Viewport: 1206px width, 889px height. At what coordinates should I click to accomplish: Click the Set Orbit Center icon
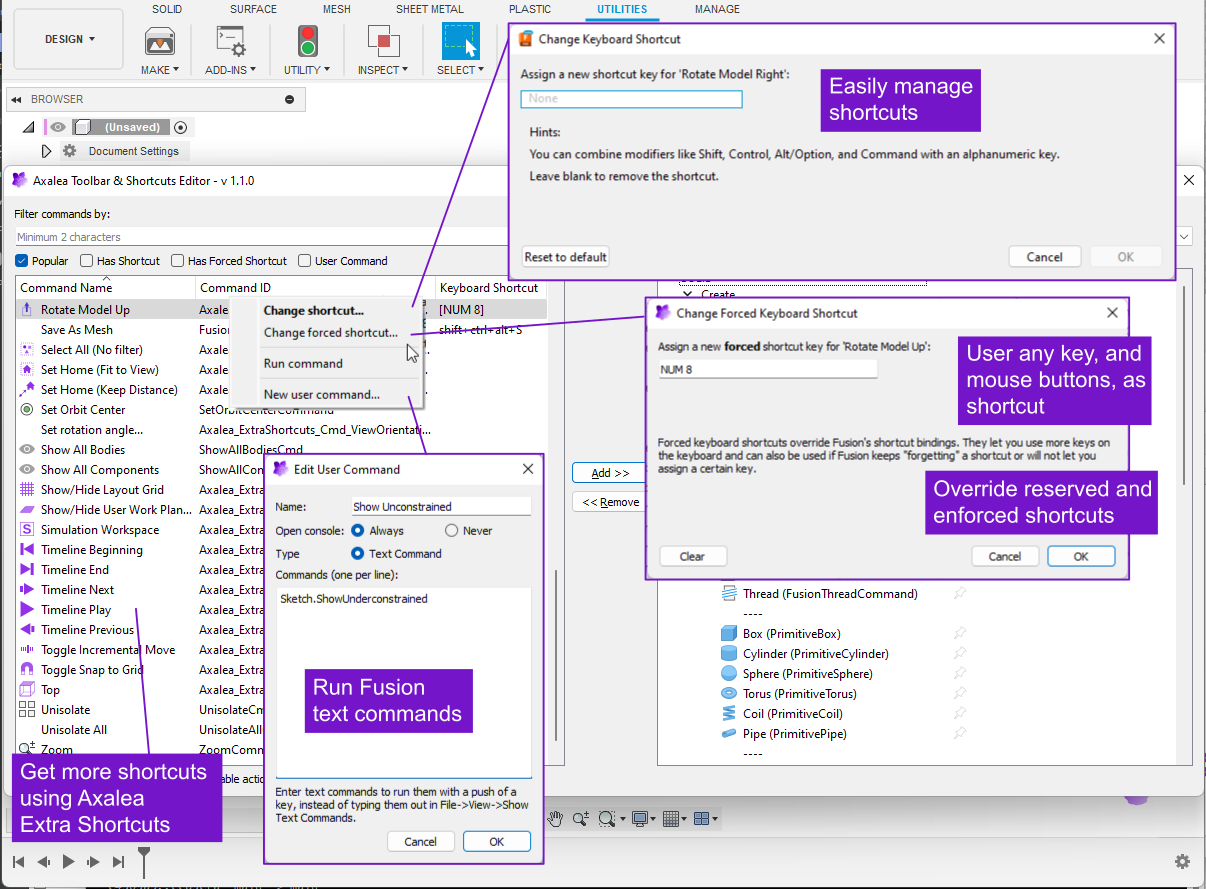click(27, 410)
